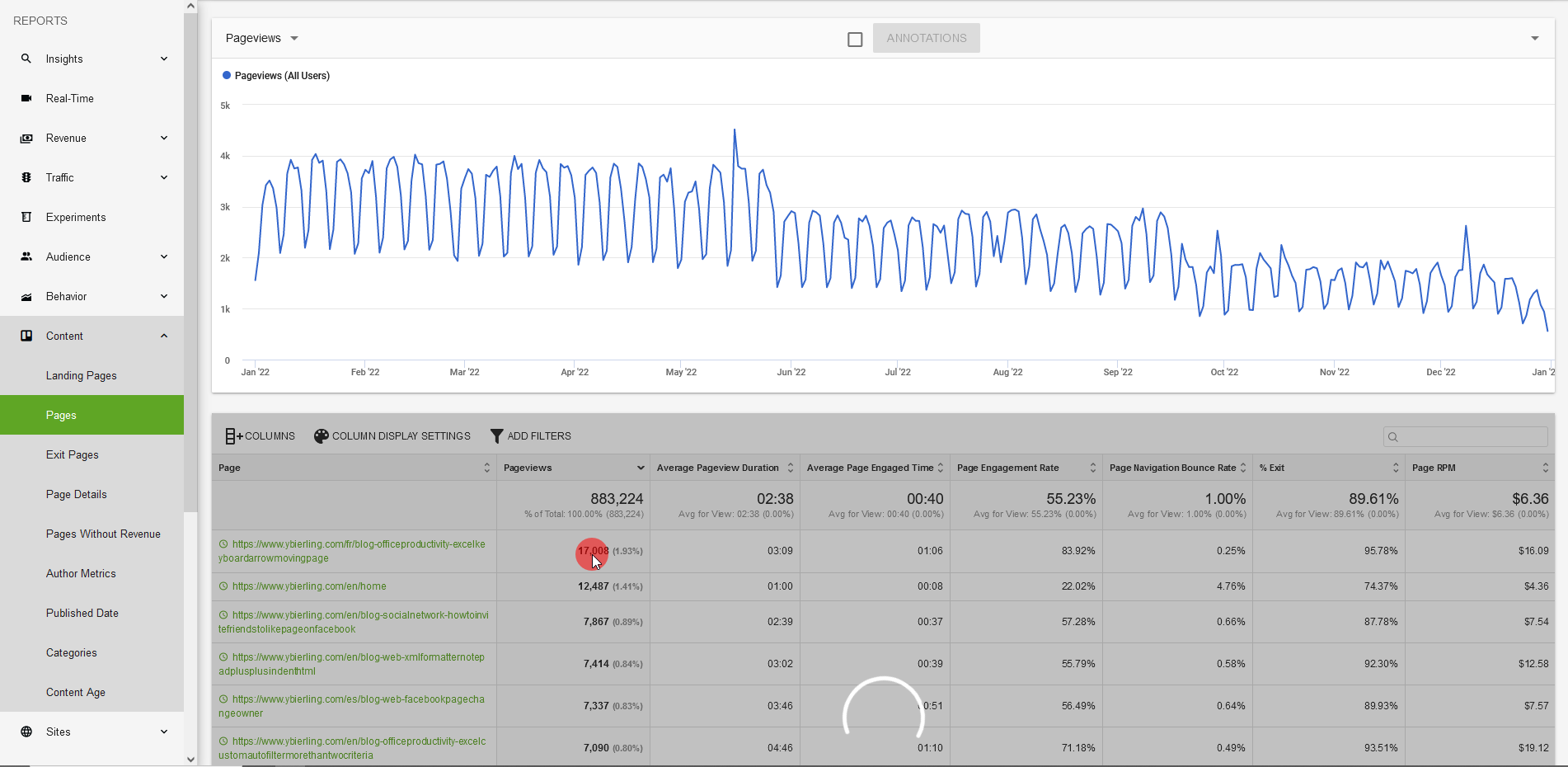Enable the Annotations checkbox

[854, 39]
